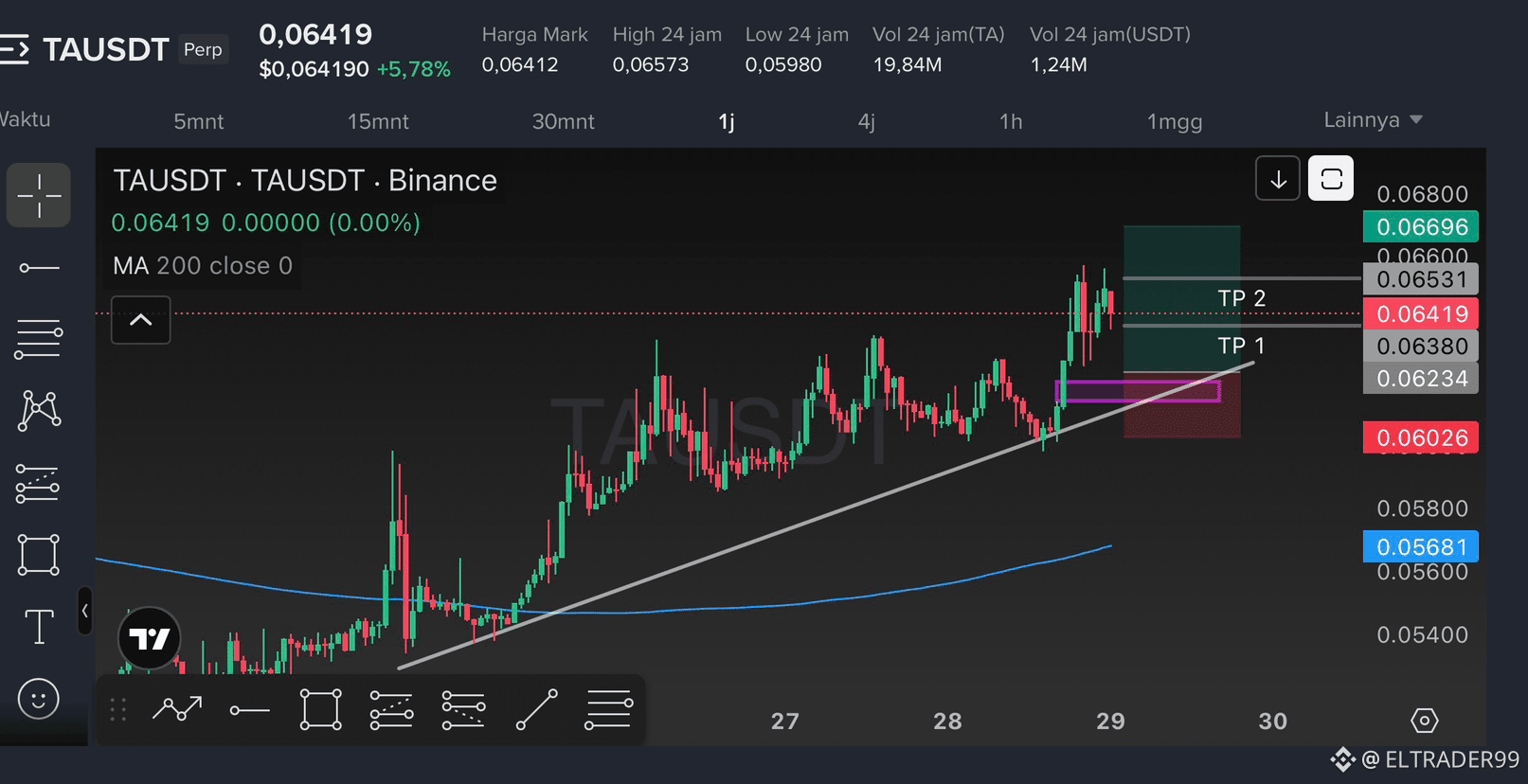Click the Low 24 jam value 0,05980

(783, 64)
